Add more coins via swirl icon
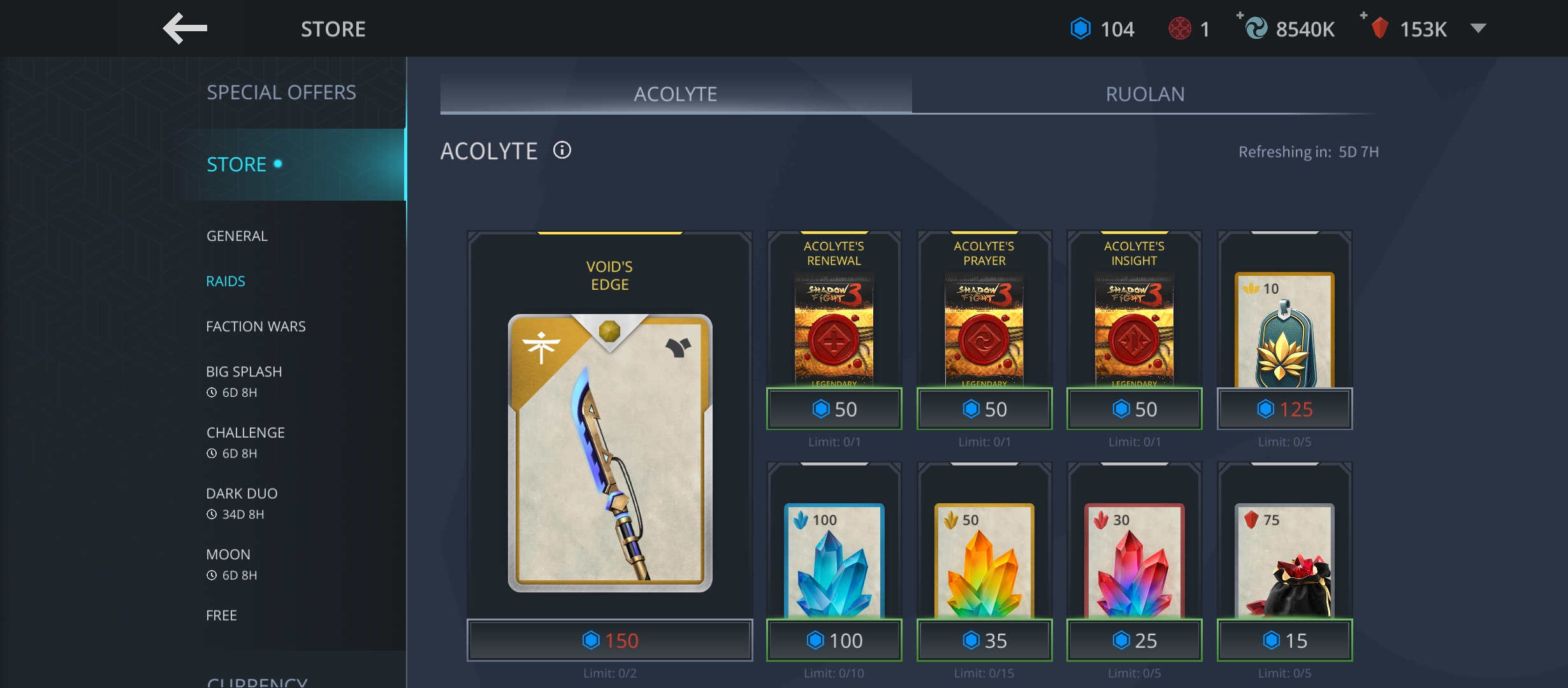The width and height of the screenshot is (1568, 688). point(1255,28)
